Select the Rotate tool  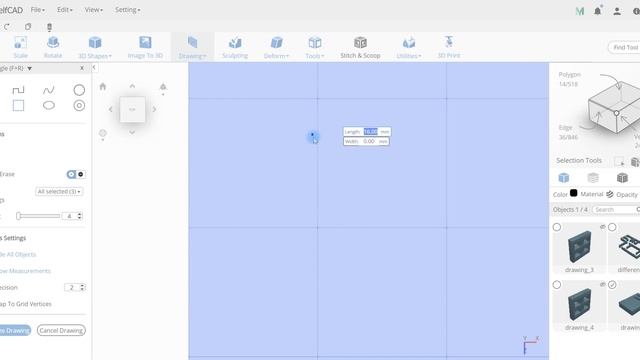[53, 47]
